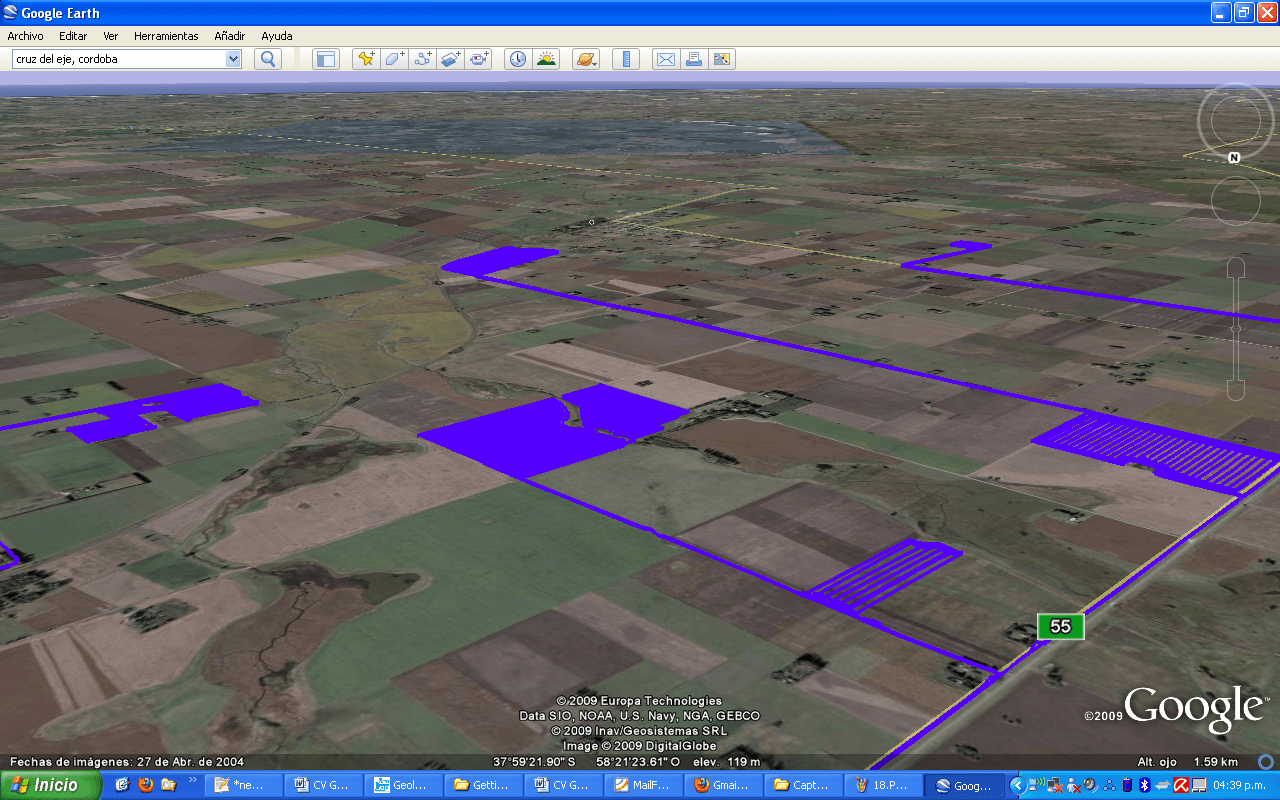Print the current view
Viewport: 1280px width, 800px height.
(x=693, y=59)
